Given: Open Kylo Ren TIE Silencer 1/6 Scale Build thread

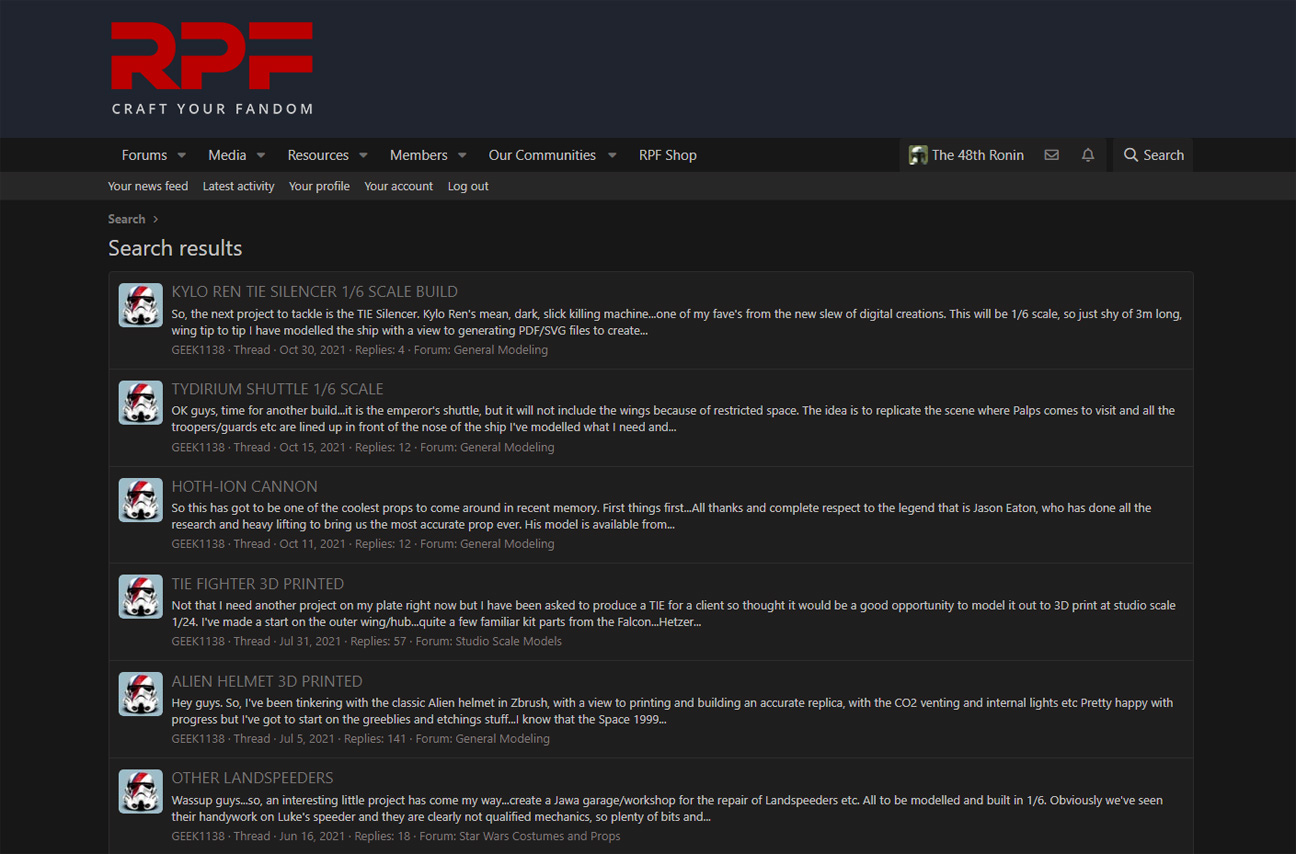Looking at the screenshot, I should click(314, 291).
